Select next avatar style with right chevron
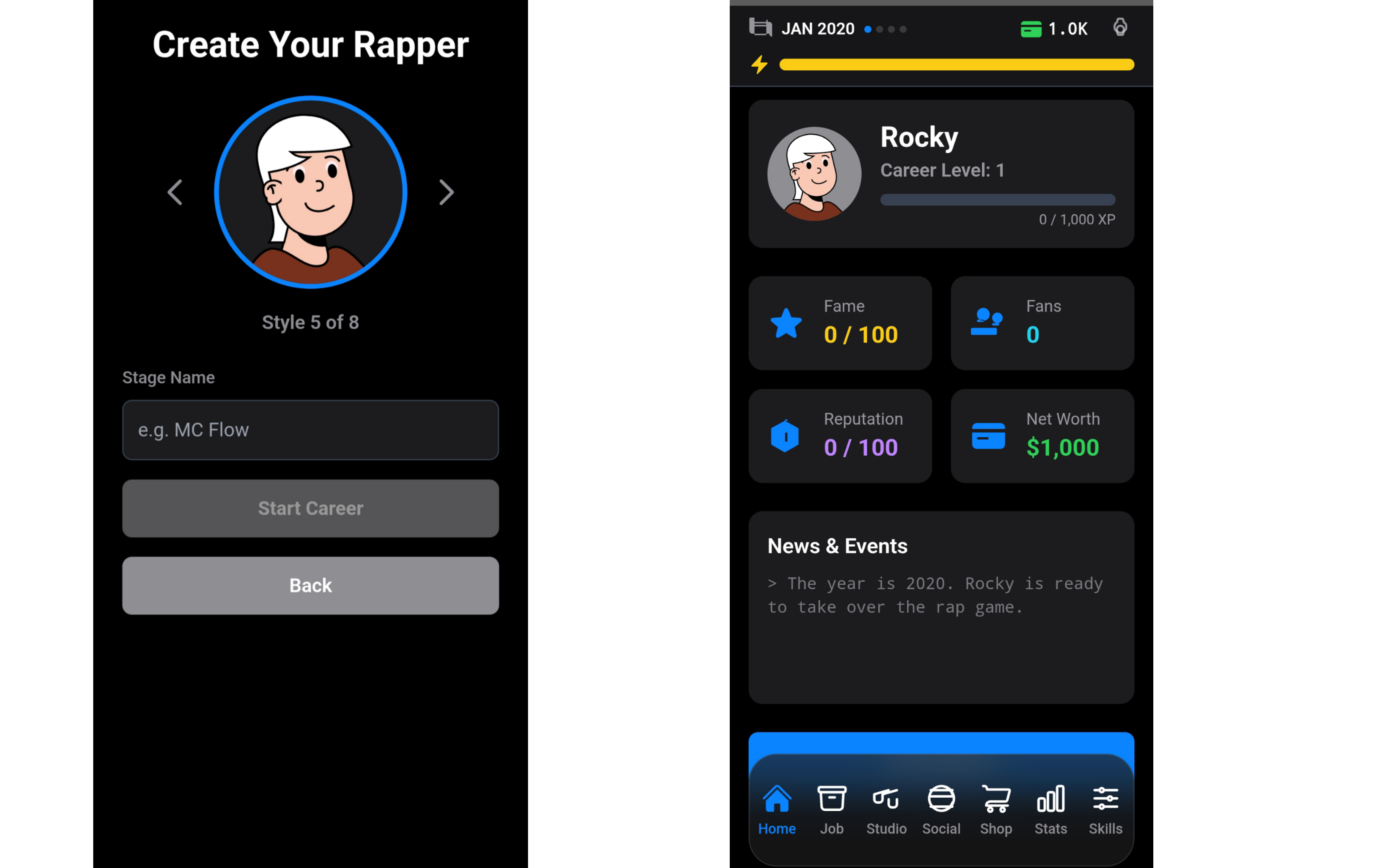Image resolution: width=1392 pixels, height=868 pixels. (x=446, y=192)
